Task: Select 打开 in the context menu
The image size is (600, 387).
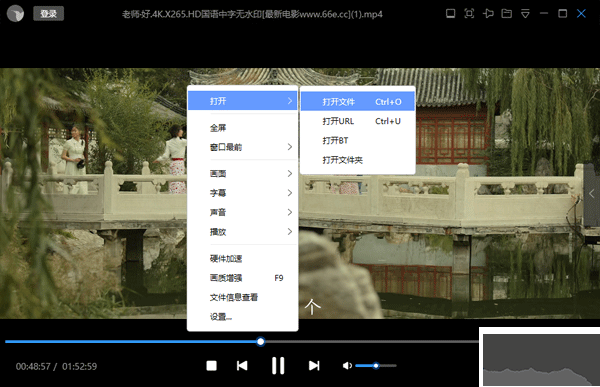Action: click(x=243, y=101)
